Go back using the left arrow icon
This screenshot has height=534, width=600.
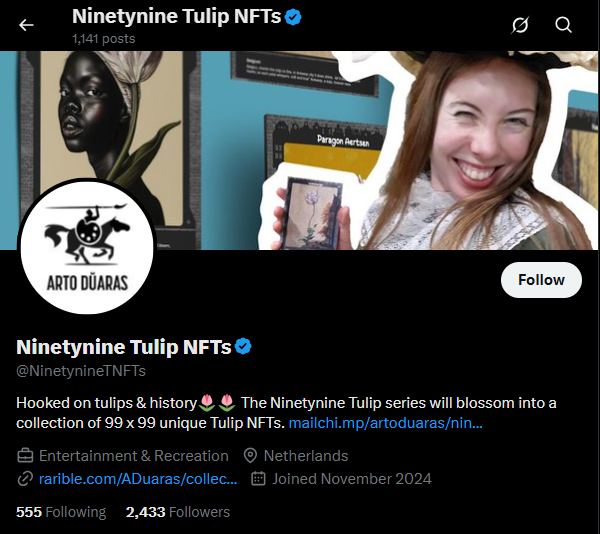coord(26,25)
